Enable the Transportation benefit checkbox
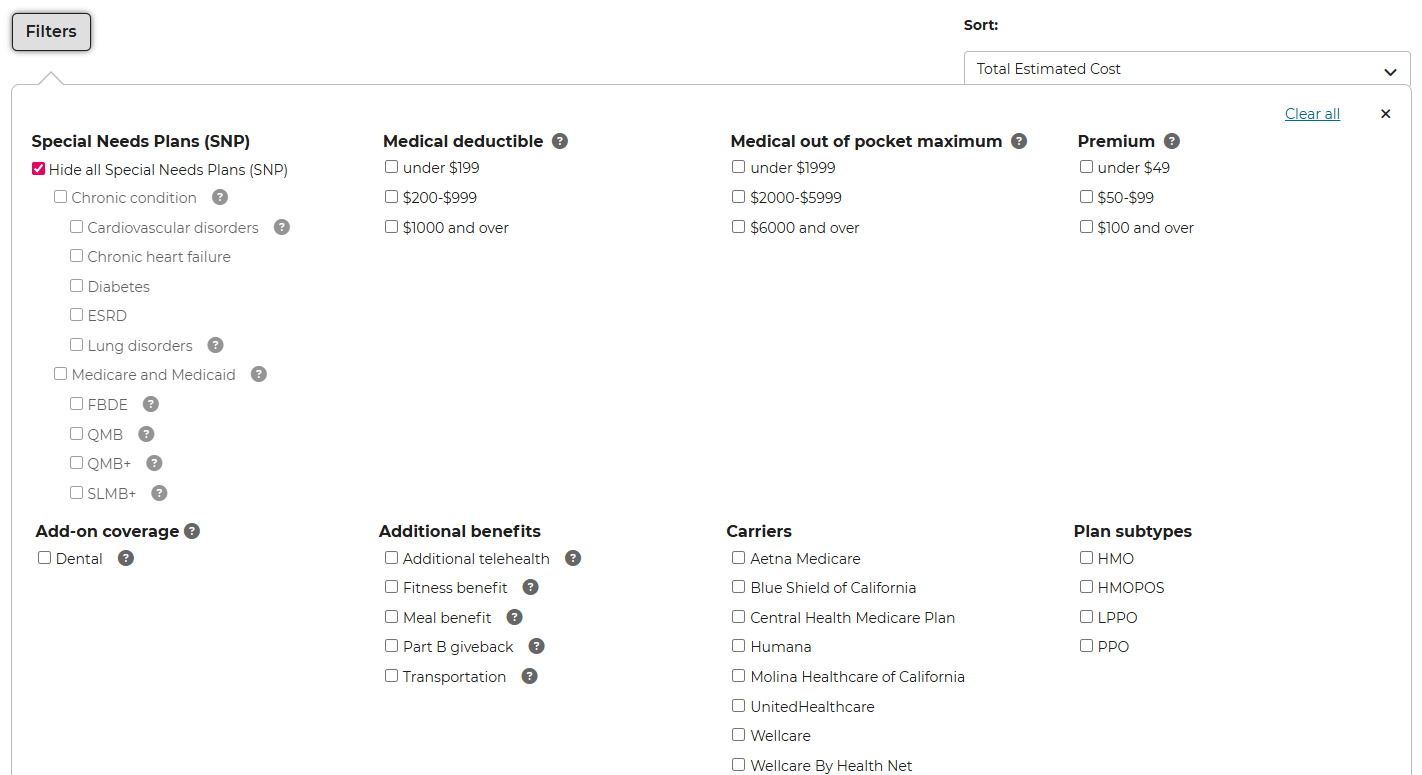This screenshot has width=1422, height=775. tap(392, 676)
